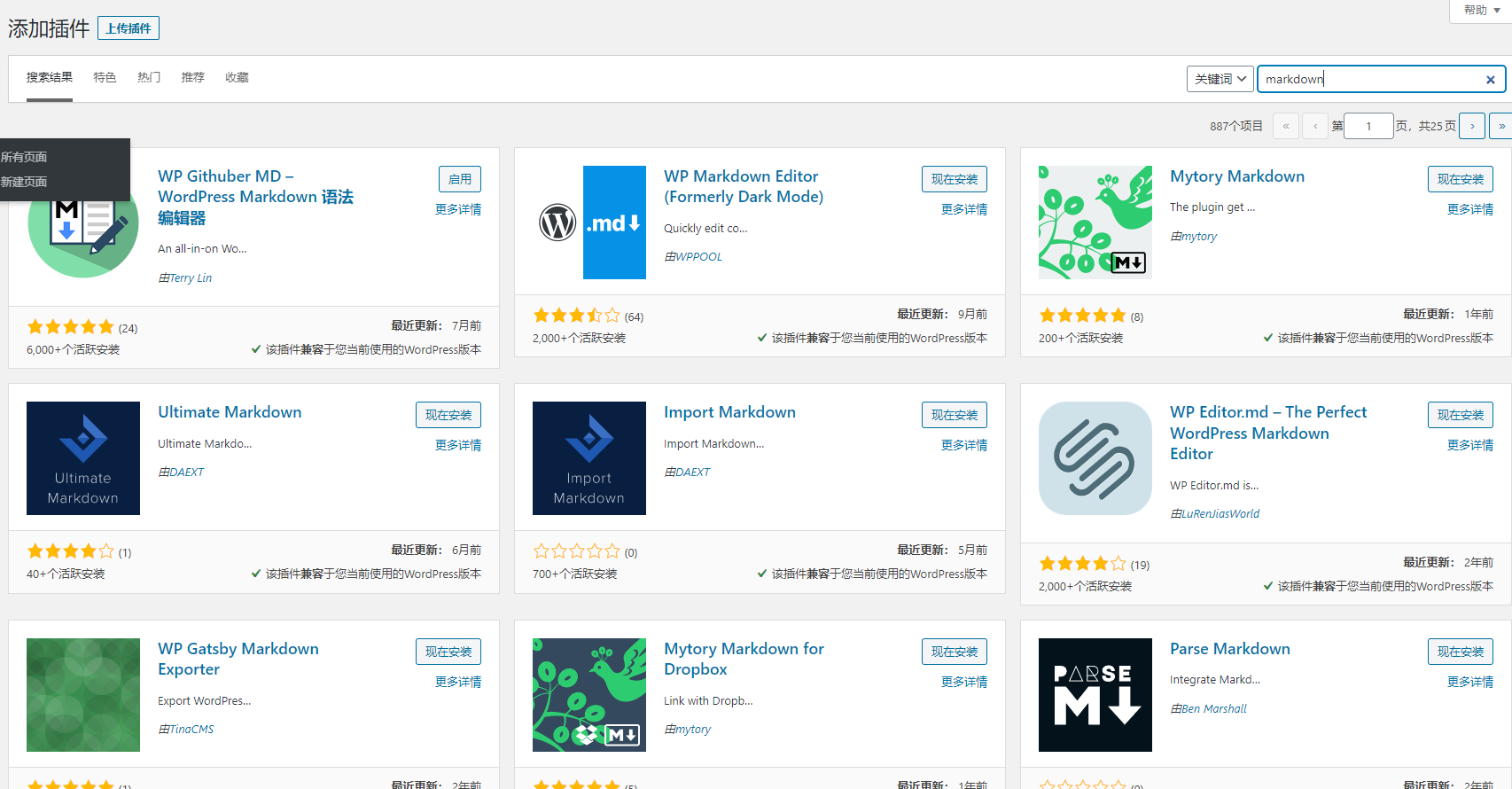Install Mytory Markdown for Dropbox now
Viewport: 1512px width, 789px height.
coord(955,652)
